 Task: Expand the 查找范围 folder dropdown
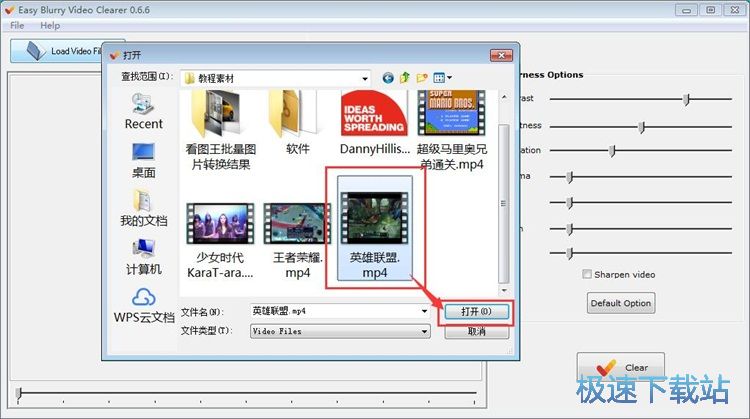(x=366, y=77)
